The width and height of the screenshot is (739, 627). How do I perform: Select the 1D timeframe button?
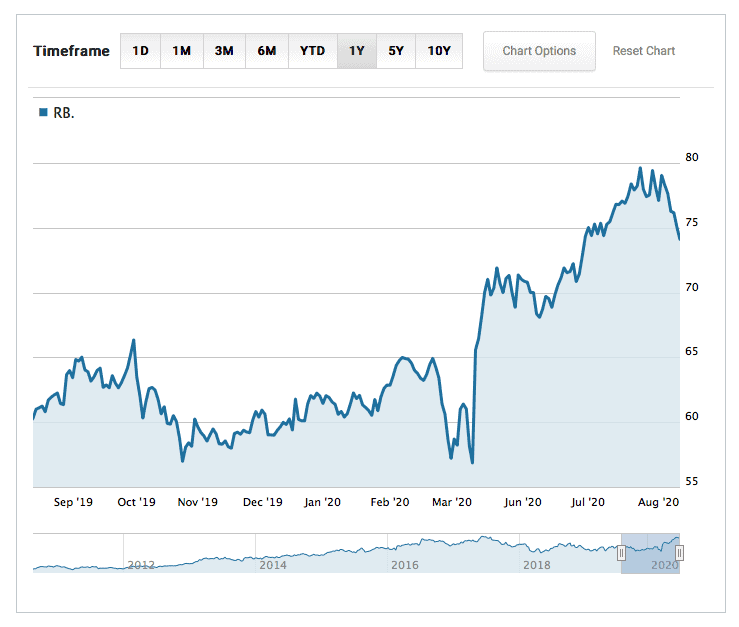pos(141,51)
